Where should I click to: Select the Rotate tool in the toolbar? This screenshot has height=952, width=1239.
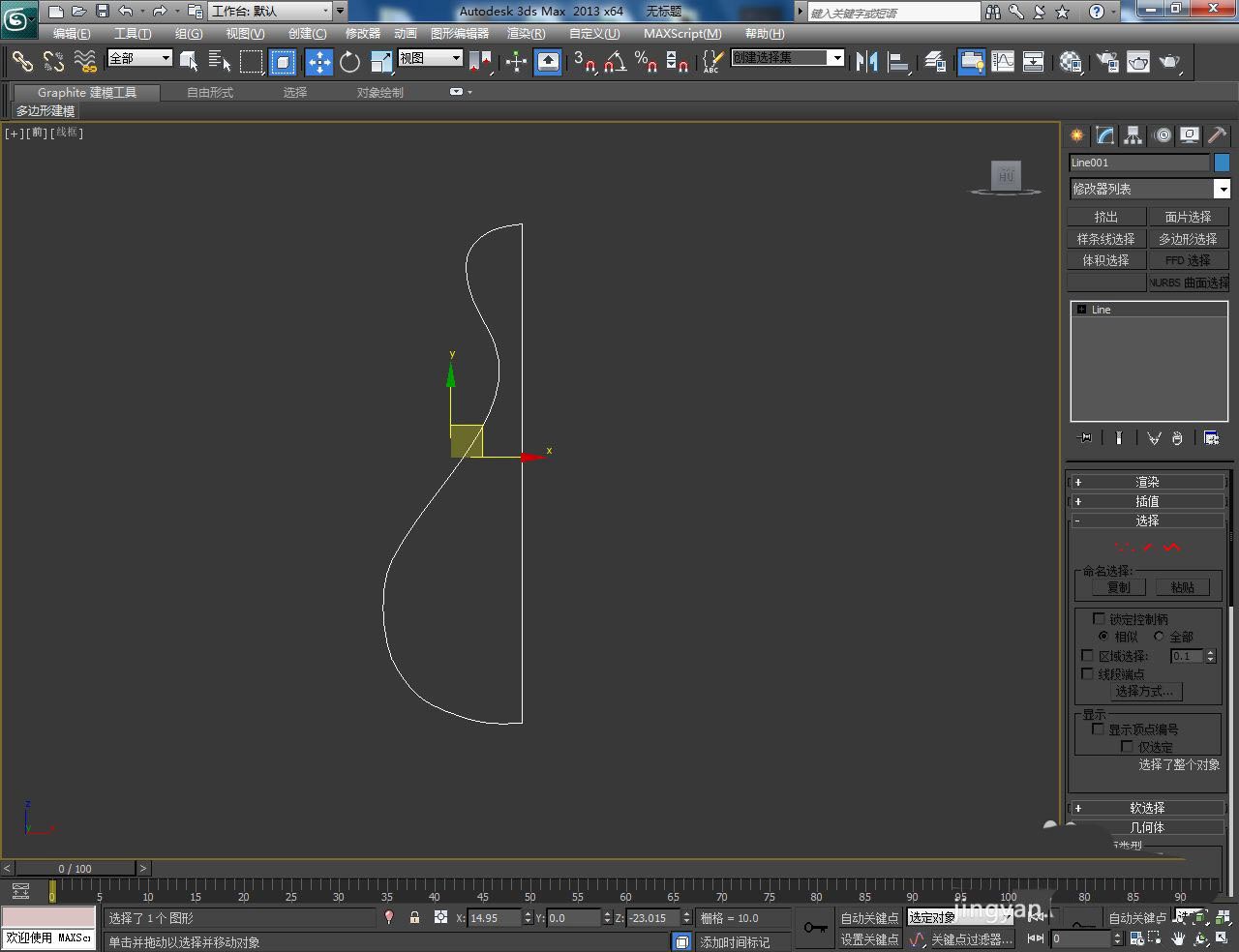coord(349,62)
